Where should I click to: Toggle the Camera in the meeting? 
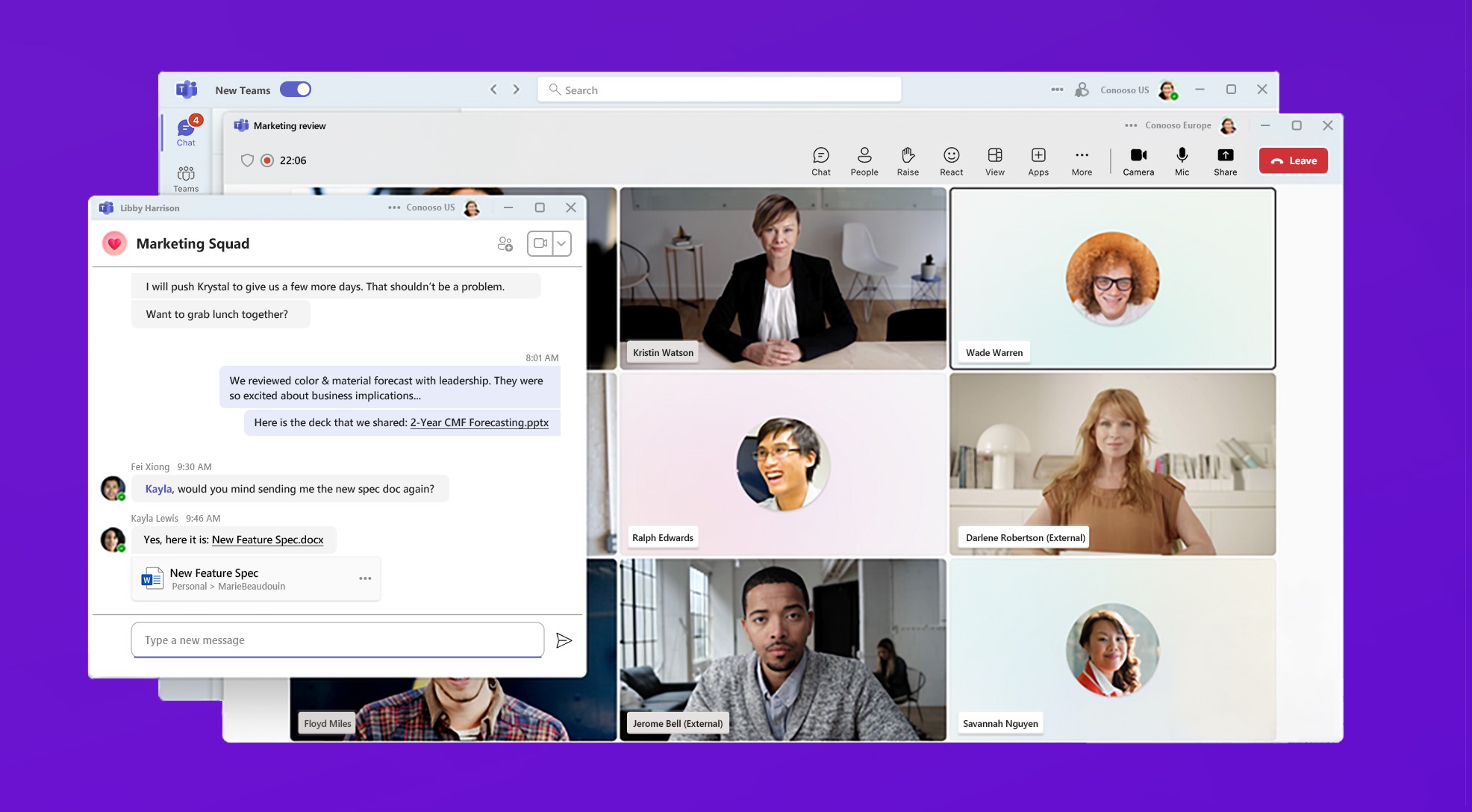pyautogui.click(x=1138, y=161)
